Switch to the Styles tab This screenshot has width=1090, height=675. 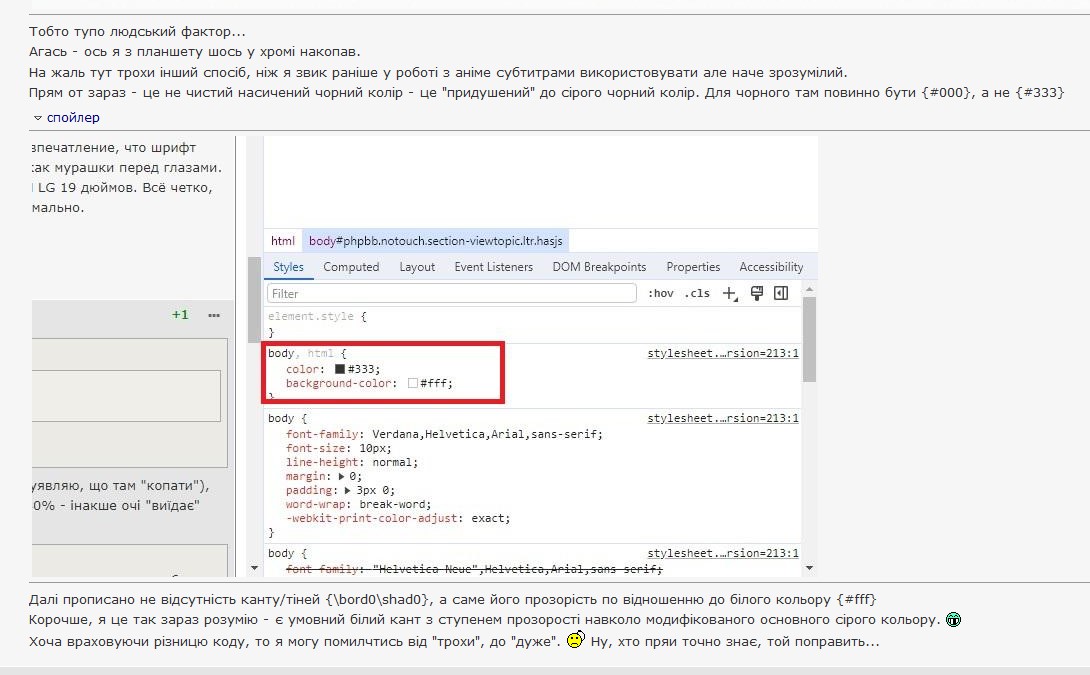(x=288, y=267)
